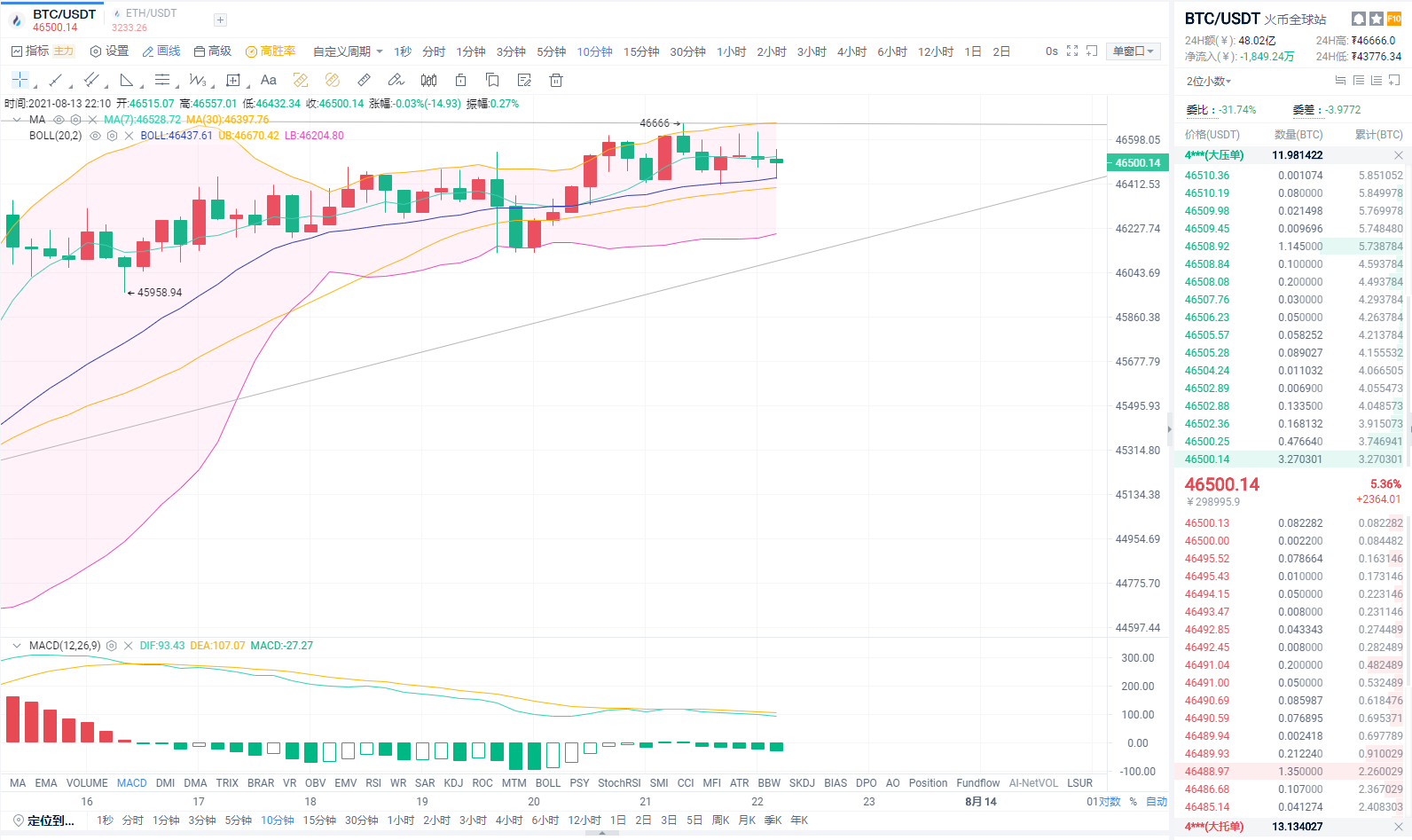Delete drawings with the trash icon

556,80
